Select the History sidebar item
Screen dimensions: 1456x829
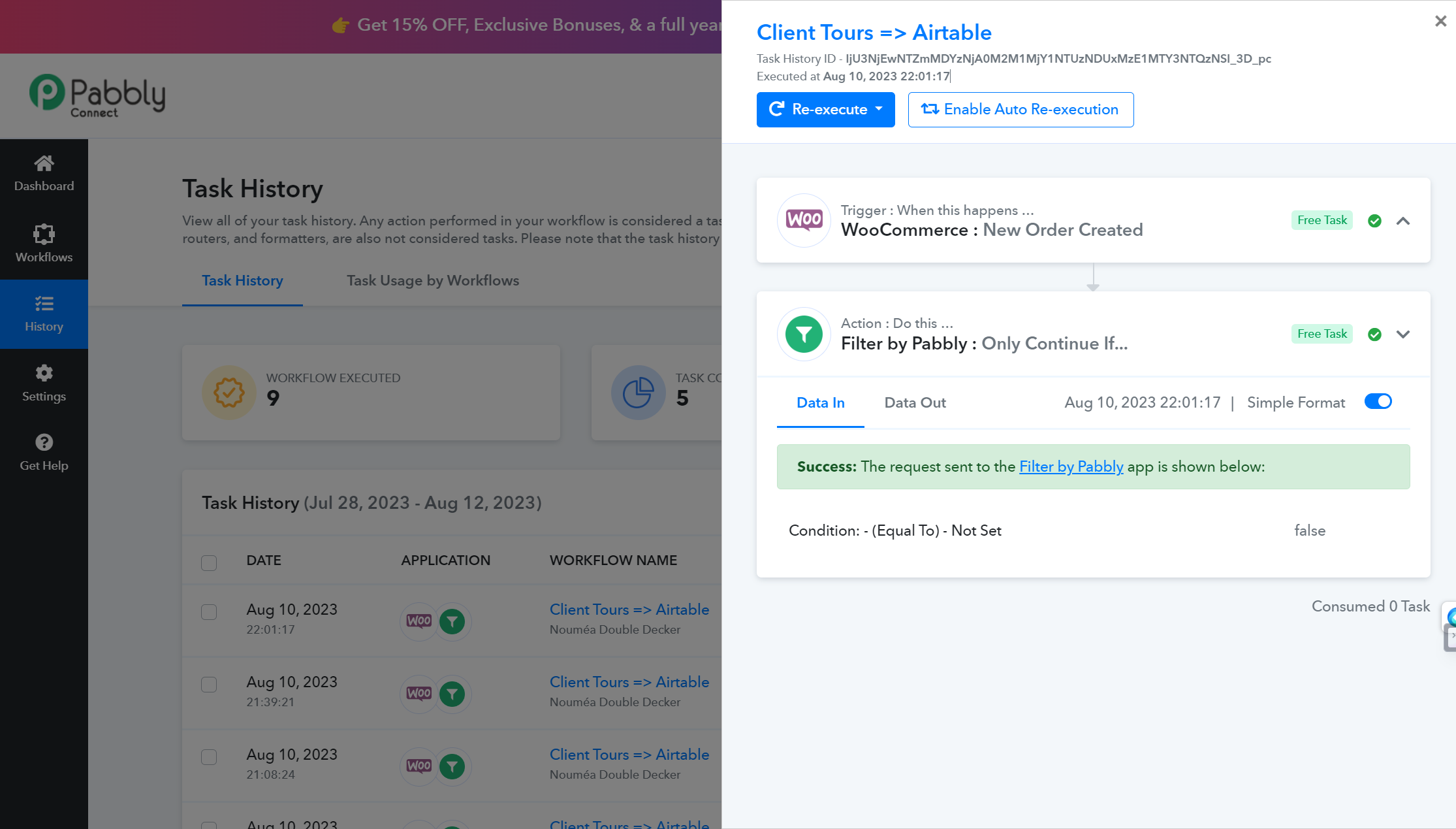coord(44,314)
